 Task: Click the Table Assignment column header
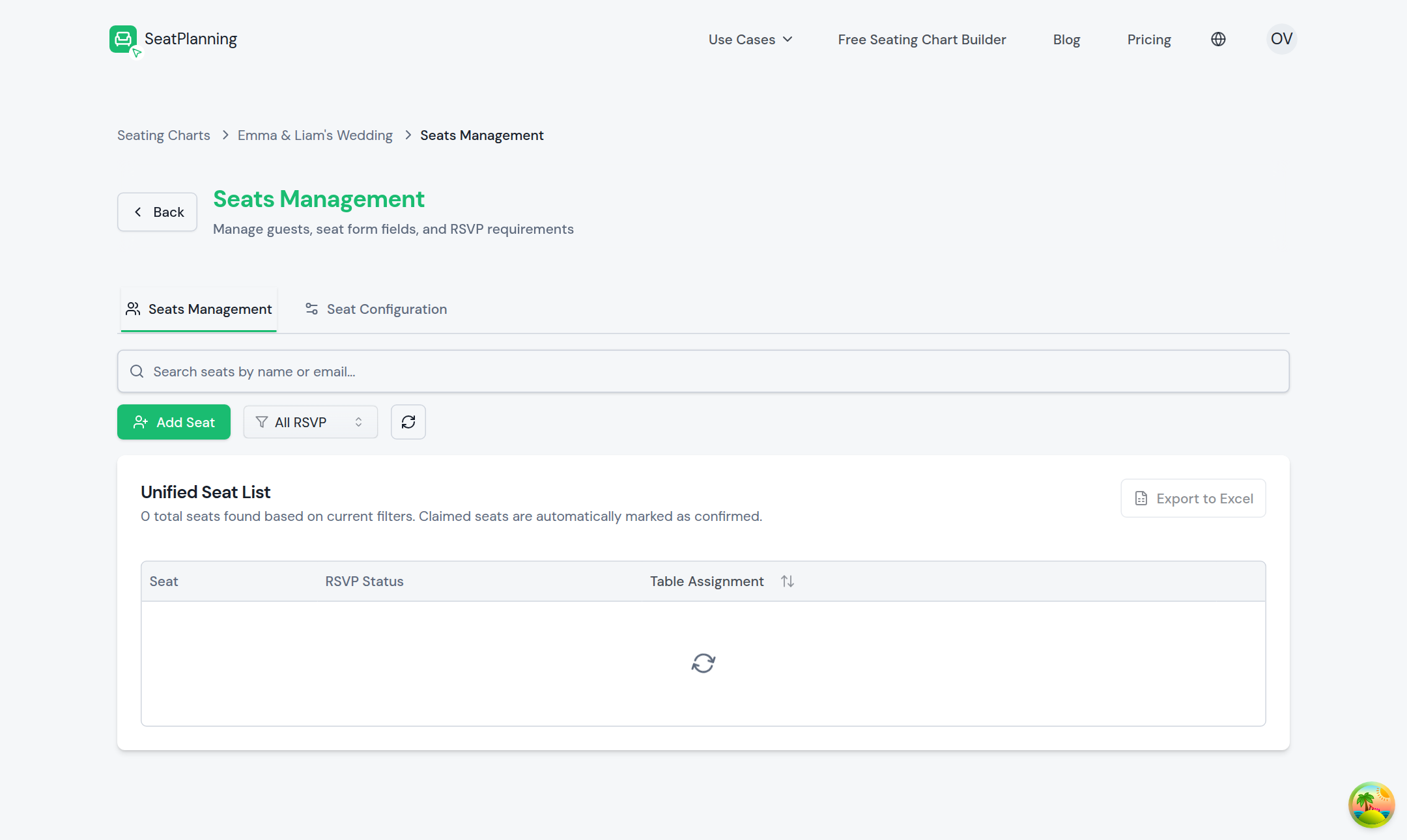[x=707, y=581]
